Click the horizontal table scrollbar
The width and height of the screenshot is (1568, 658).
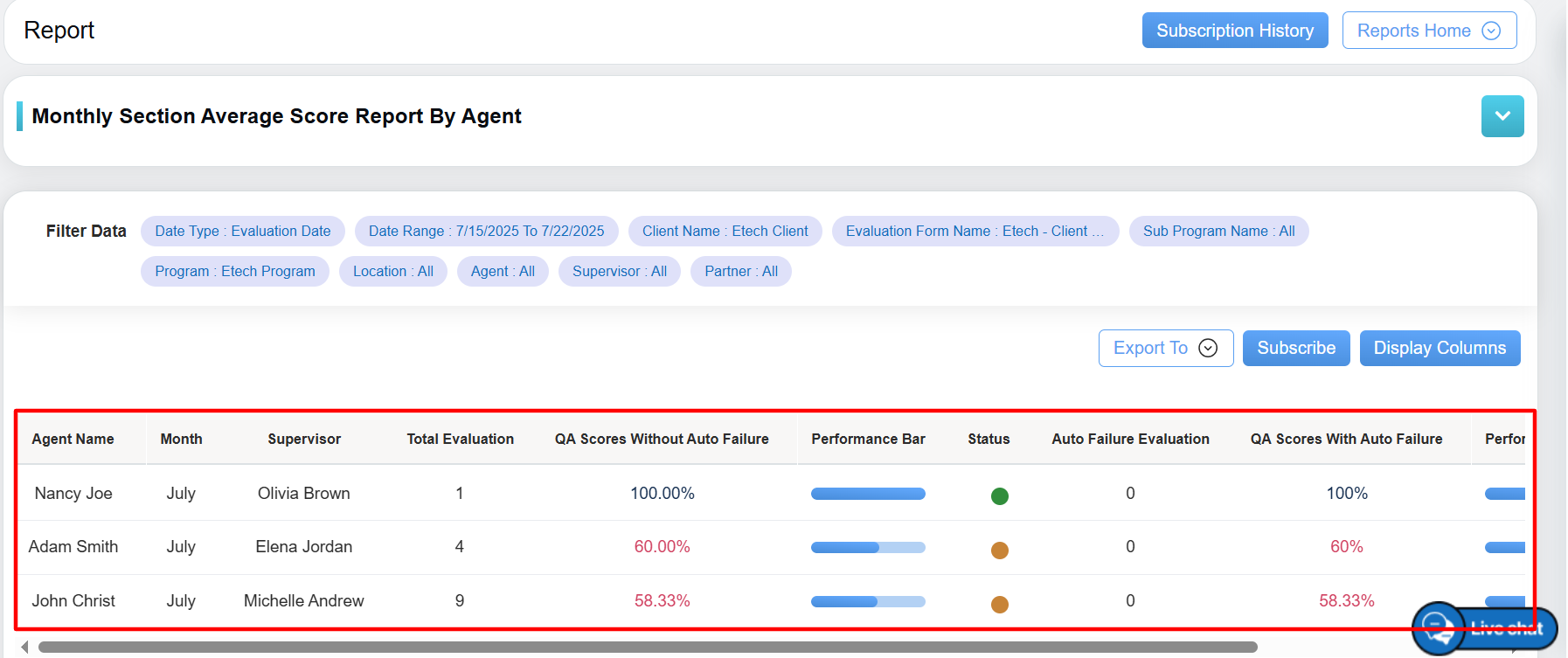pos(647,648)
